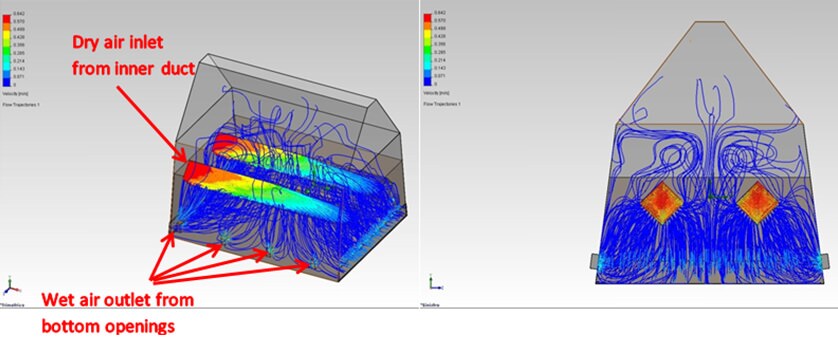This screenshot has height=362, width=838.
Task: Click the 'Flow Trajectories 1' label in right viewport
Action: 442,104
